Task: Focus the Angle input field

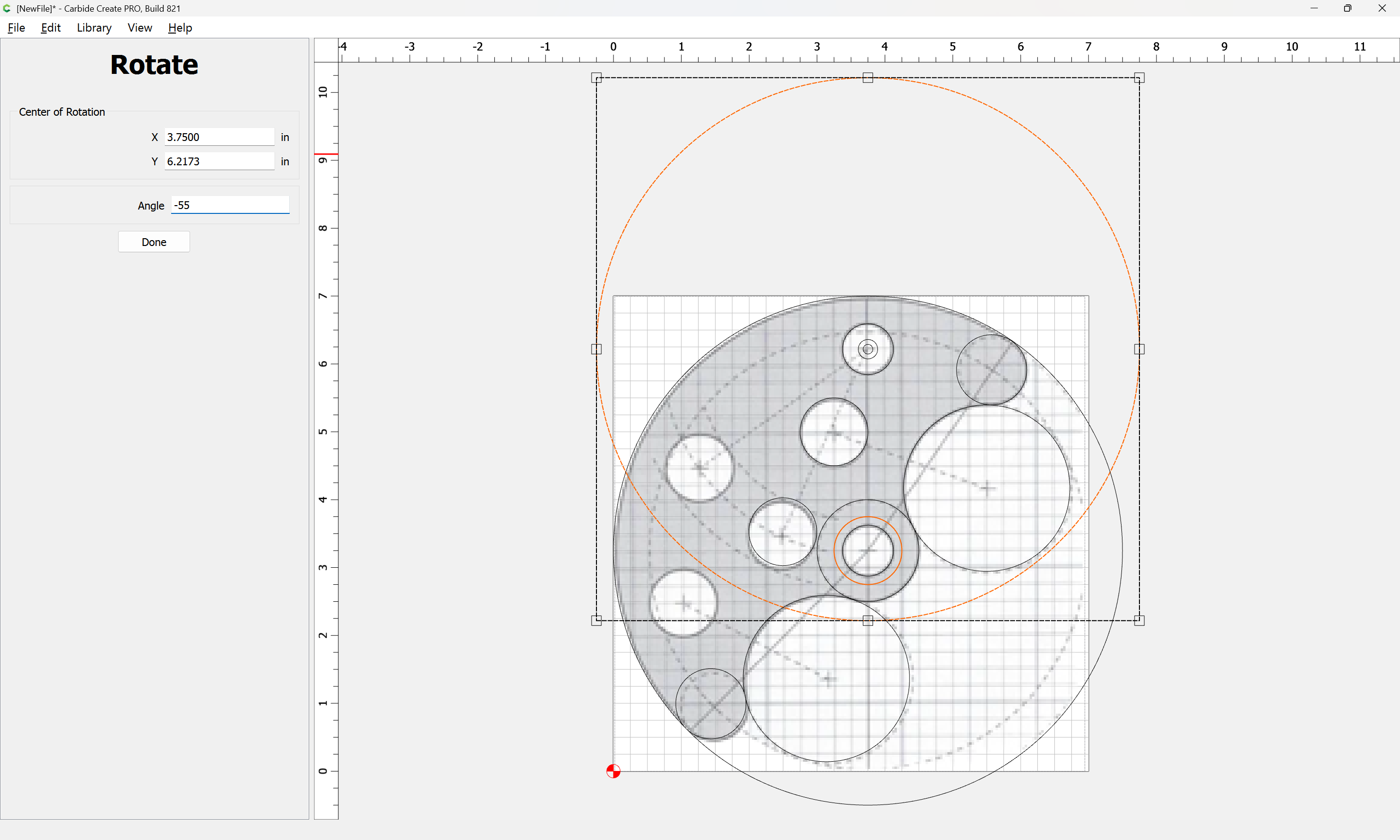Action: point(230,205)
